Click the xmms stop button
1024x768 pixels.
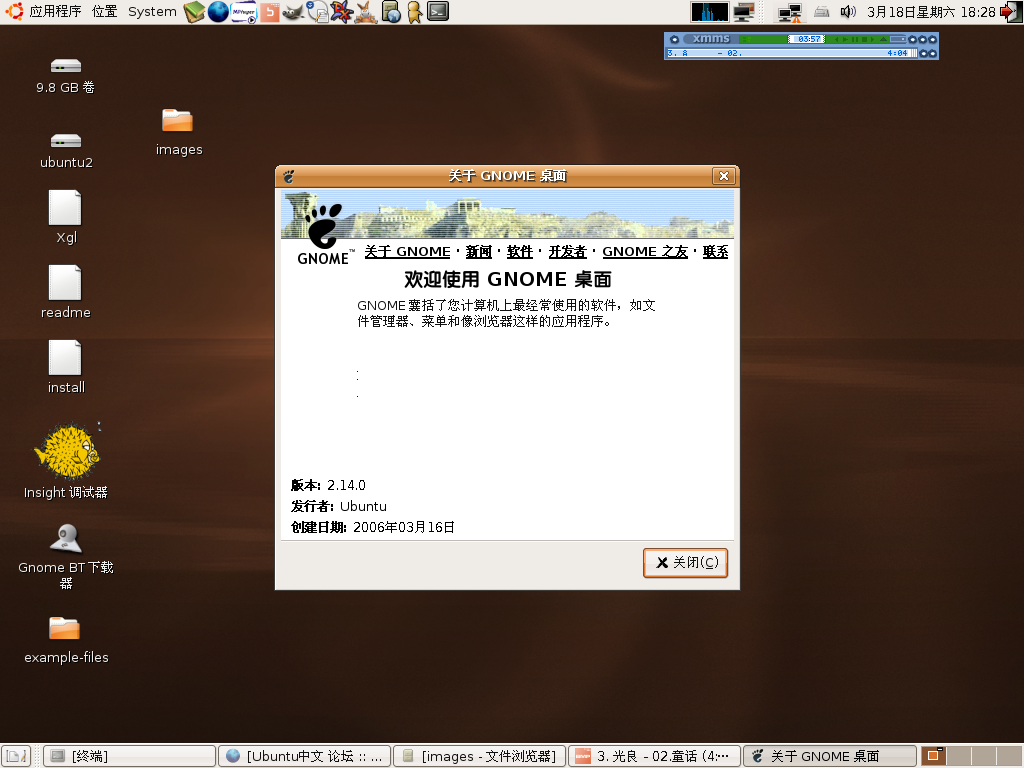click(x=864, y=39)
